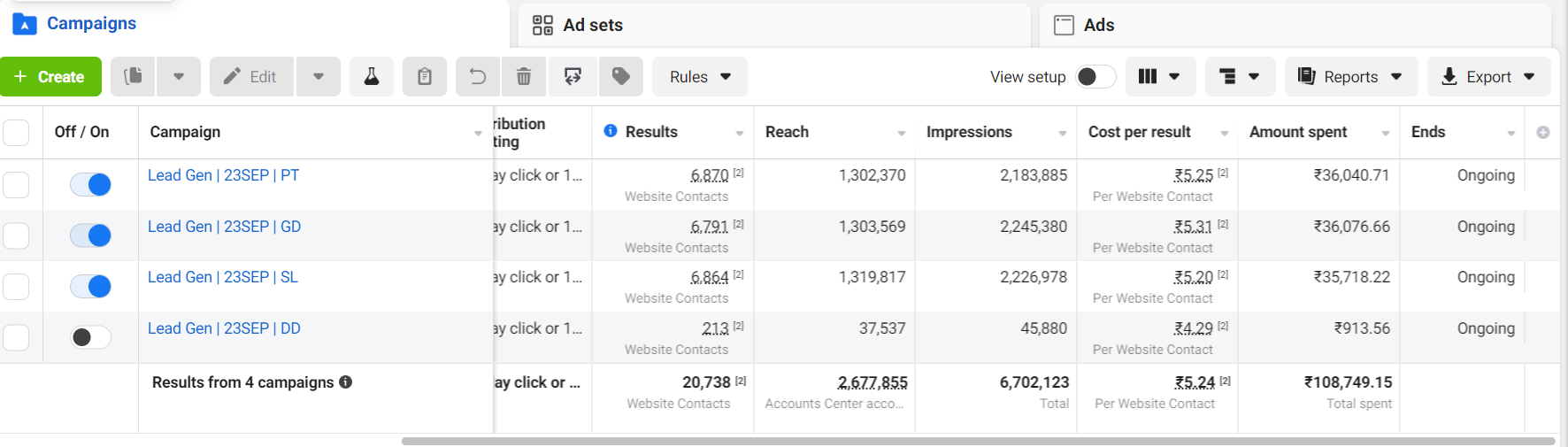
Task: Expand the Reports dropdown menu
Action: [1350, 77]
